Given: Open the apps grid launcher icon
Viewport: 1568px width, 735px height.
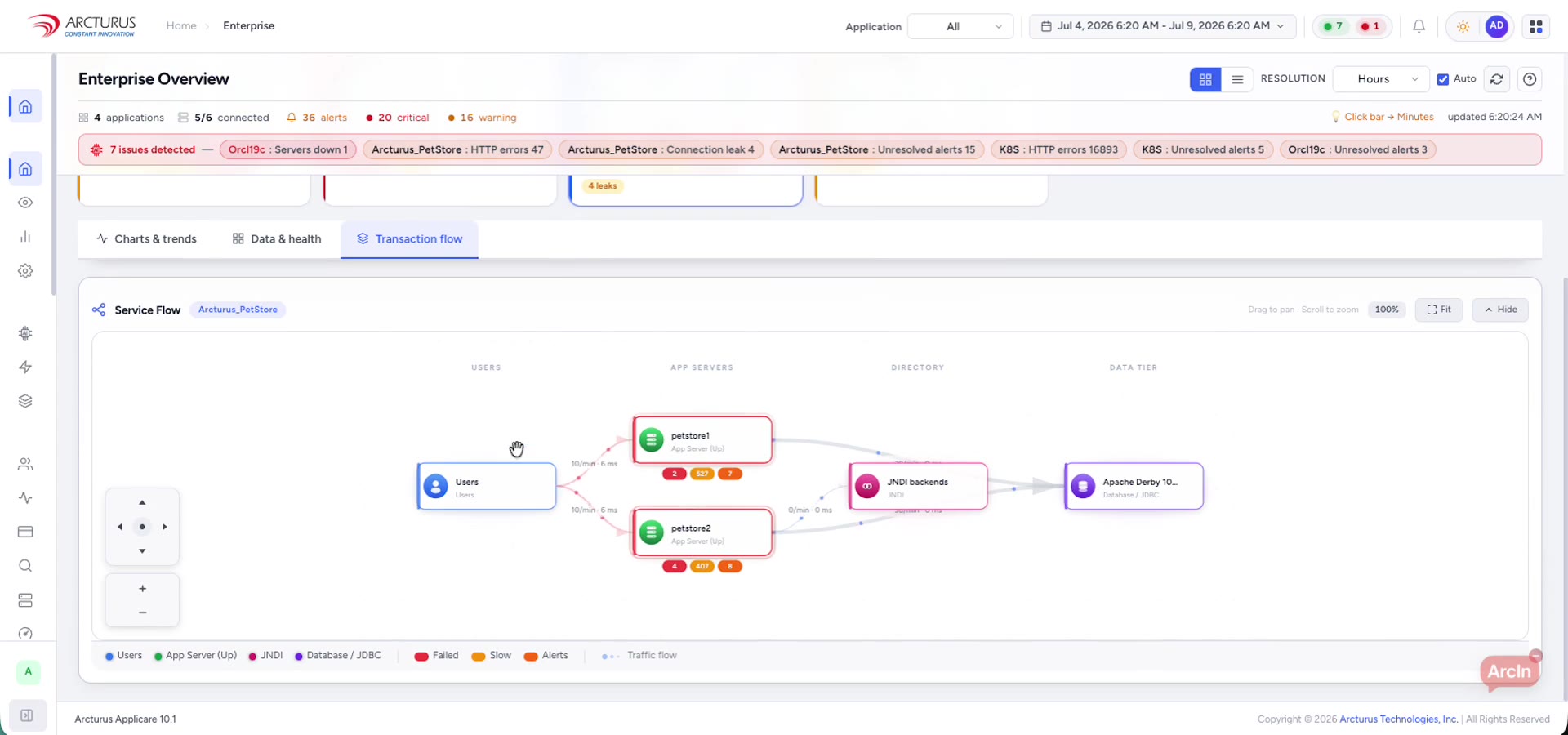Looking at the screenshot, I should [x=1535, y=26].
